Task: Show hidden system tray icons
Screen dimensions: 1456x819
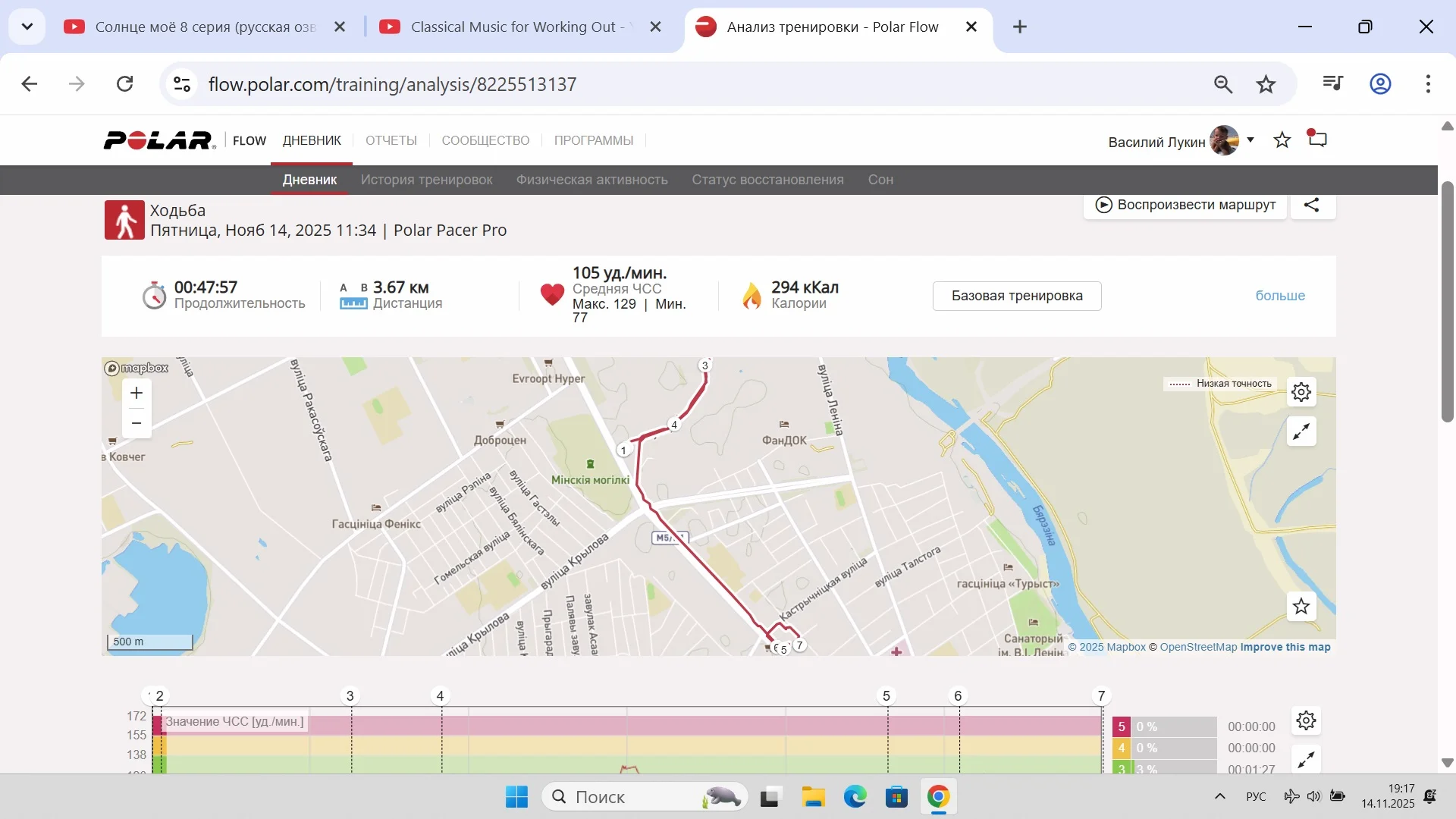Action: click(x=1220, y=796)
